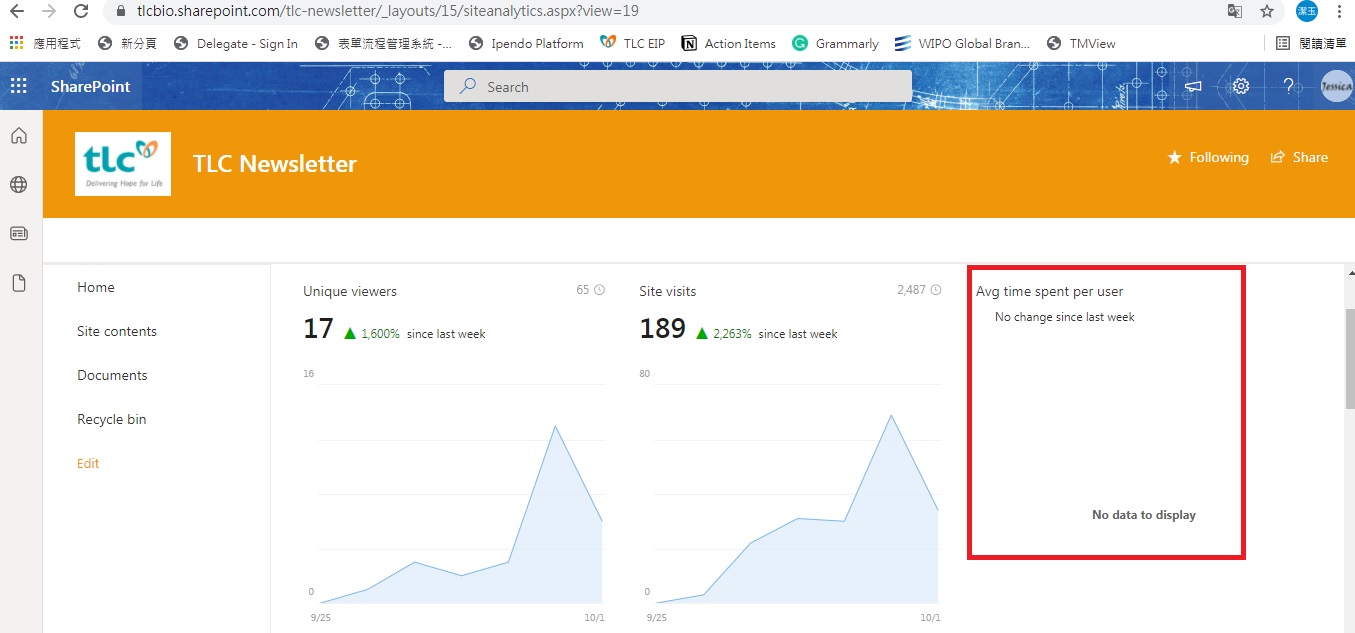Open the TMView bookmark
Viewport: 1355px width, 633px height.
(x=1081, y=43)
